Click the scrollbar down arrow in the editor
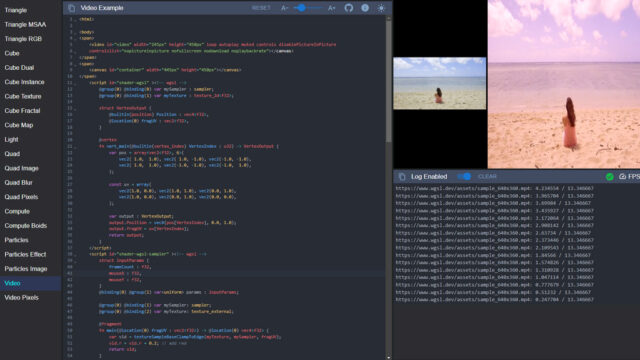This screenshot has width=640, height=360. click(389, 358)
